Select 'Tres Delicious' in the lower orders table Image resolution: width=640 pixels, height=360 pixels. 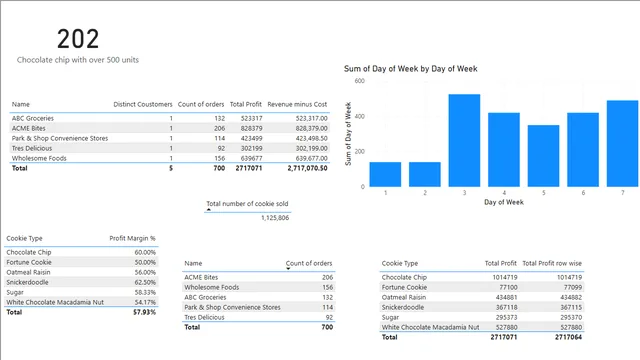pyautogui.click(x=204, y=317)
